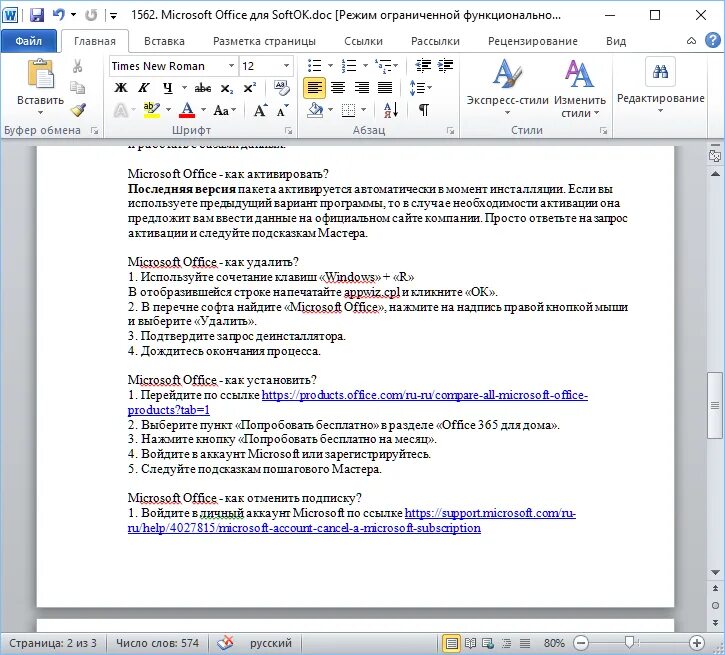Center the text
Viewport: 725px width, 655px height.
point(338,87)
